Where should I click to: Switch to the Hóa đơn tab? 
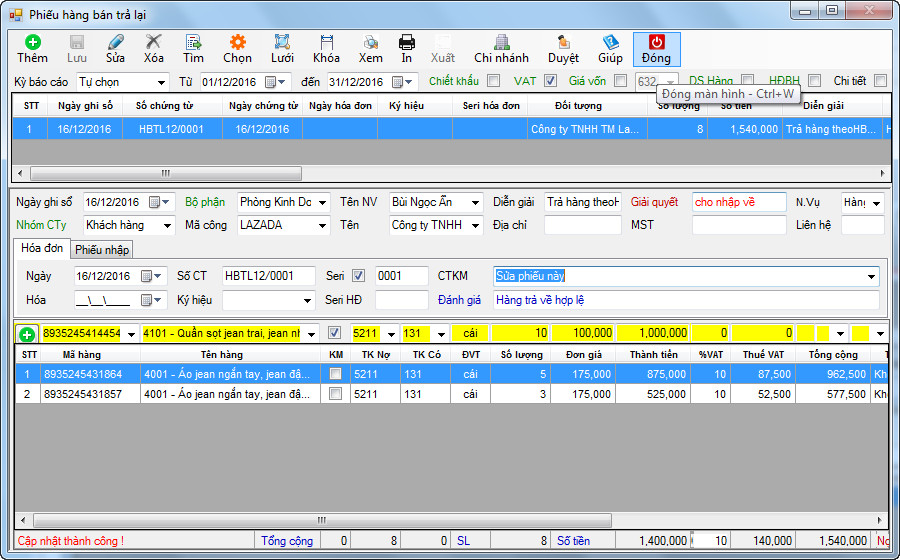click(x=41, y=248)
